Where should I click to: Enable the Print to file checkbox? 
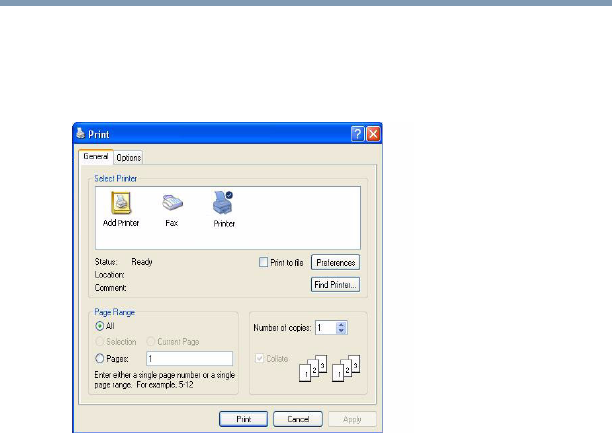[x=263, y=262]
